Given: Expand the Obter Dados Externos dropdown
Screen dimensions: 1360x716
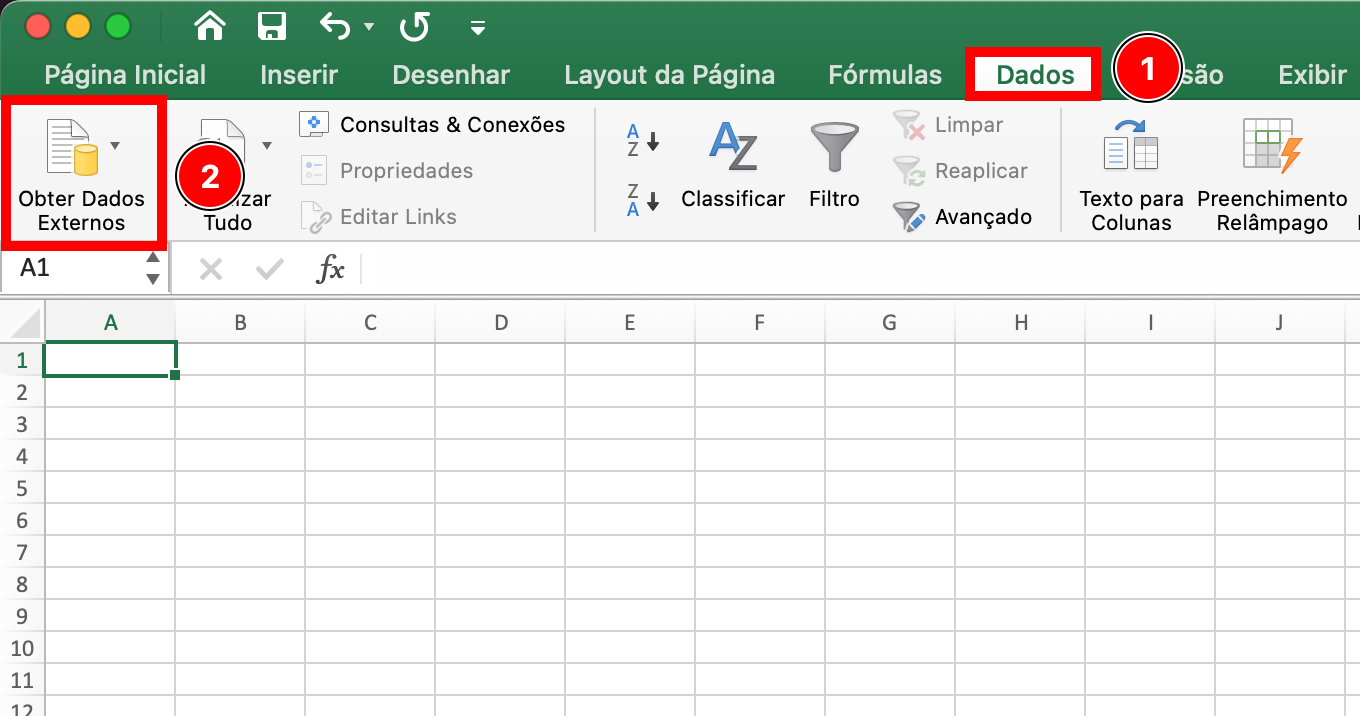Looking at the screenshot, I should click(x=115, y=146).
